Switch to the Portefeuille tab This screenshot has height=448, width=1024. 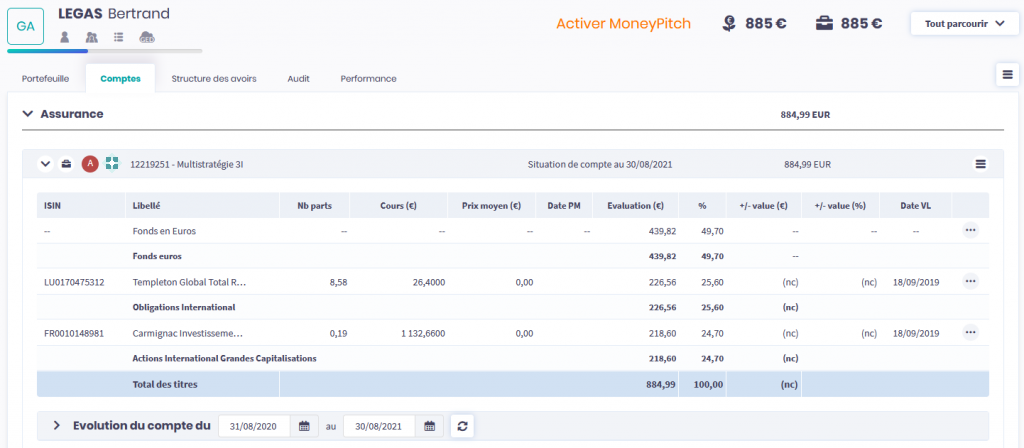(x=45, y=78)
